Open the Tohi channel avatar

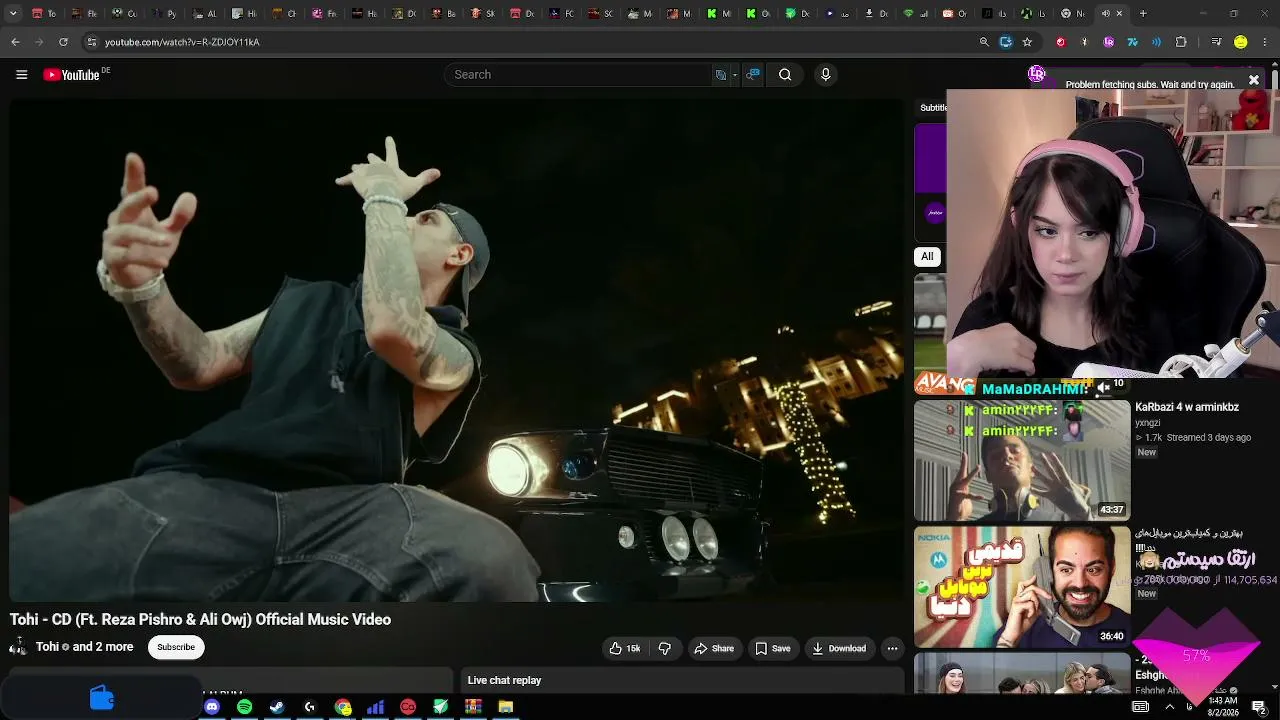pos(18,647)
